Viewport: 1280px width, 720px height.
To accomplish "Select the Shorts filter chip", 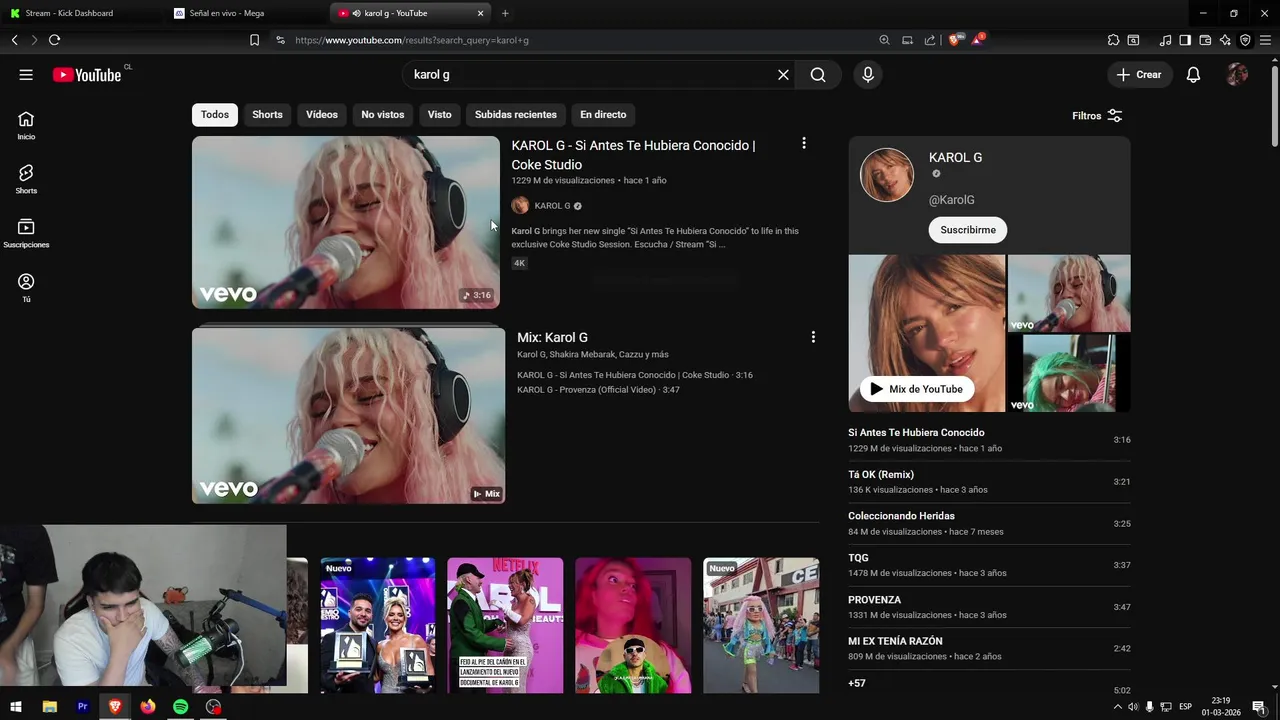I will tap(267, 115).
